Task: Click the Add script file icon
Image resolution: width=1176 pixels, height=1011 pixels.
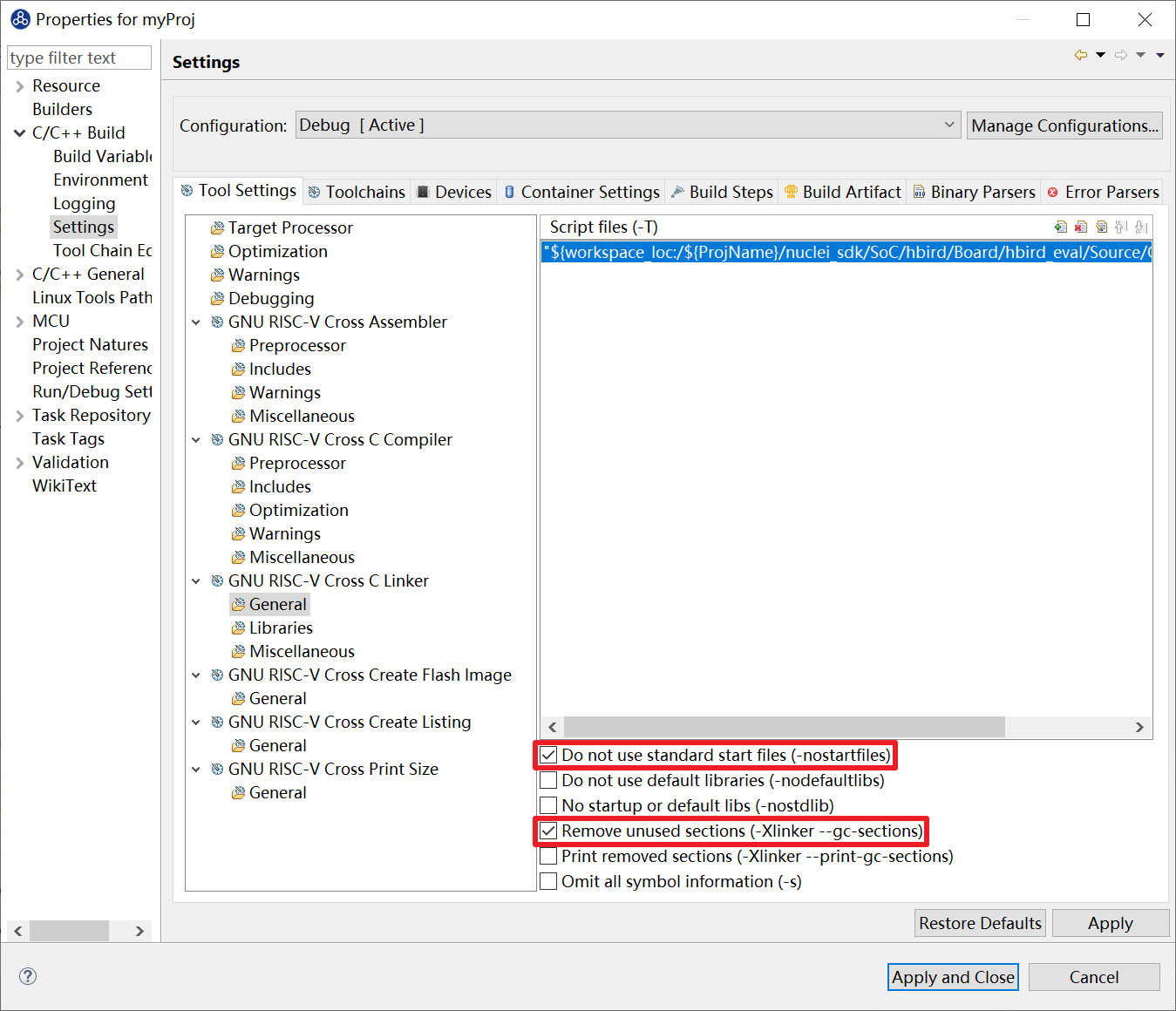Action: [x=1060, y=227]
